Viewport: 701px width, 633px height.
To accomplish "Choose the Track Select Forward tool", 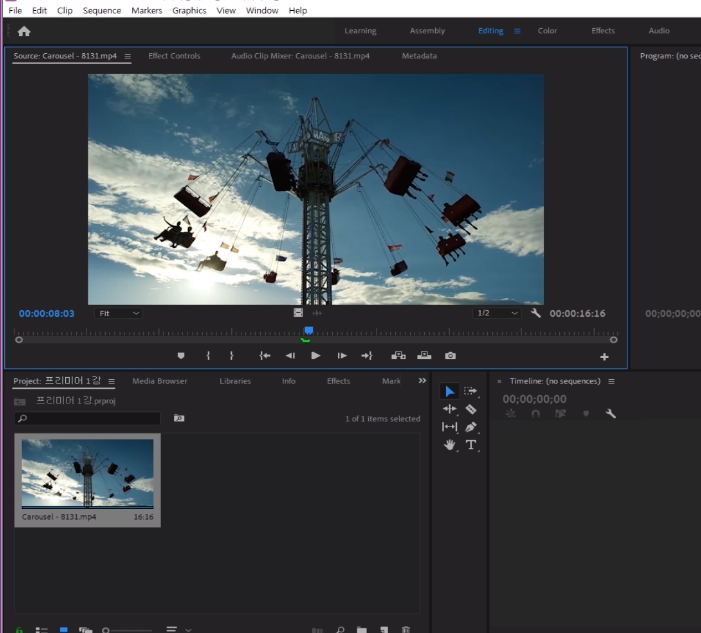I will (x=471, y=391).
